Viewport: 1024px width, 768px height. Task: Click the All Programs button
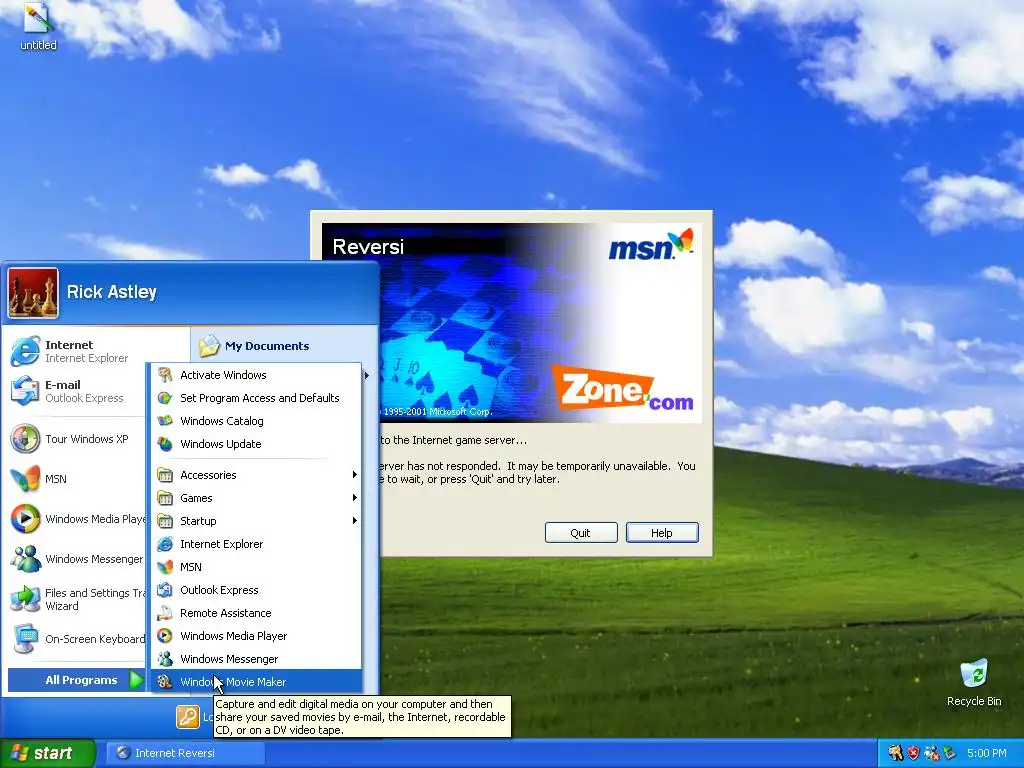[76, 680]
